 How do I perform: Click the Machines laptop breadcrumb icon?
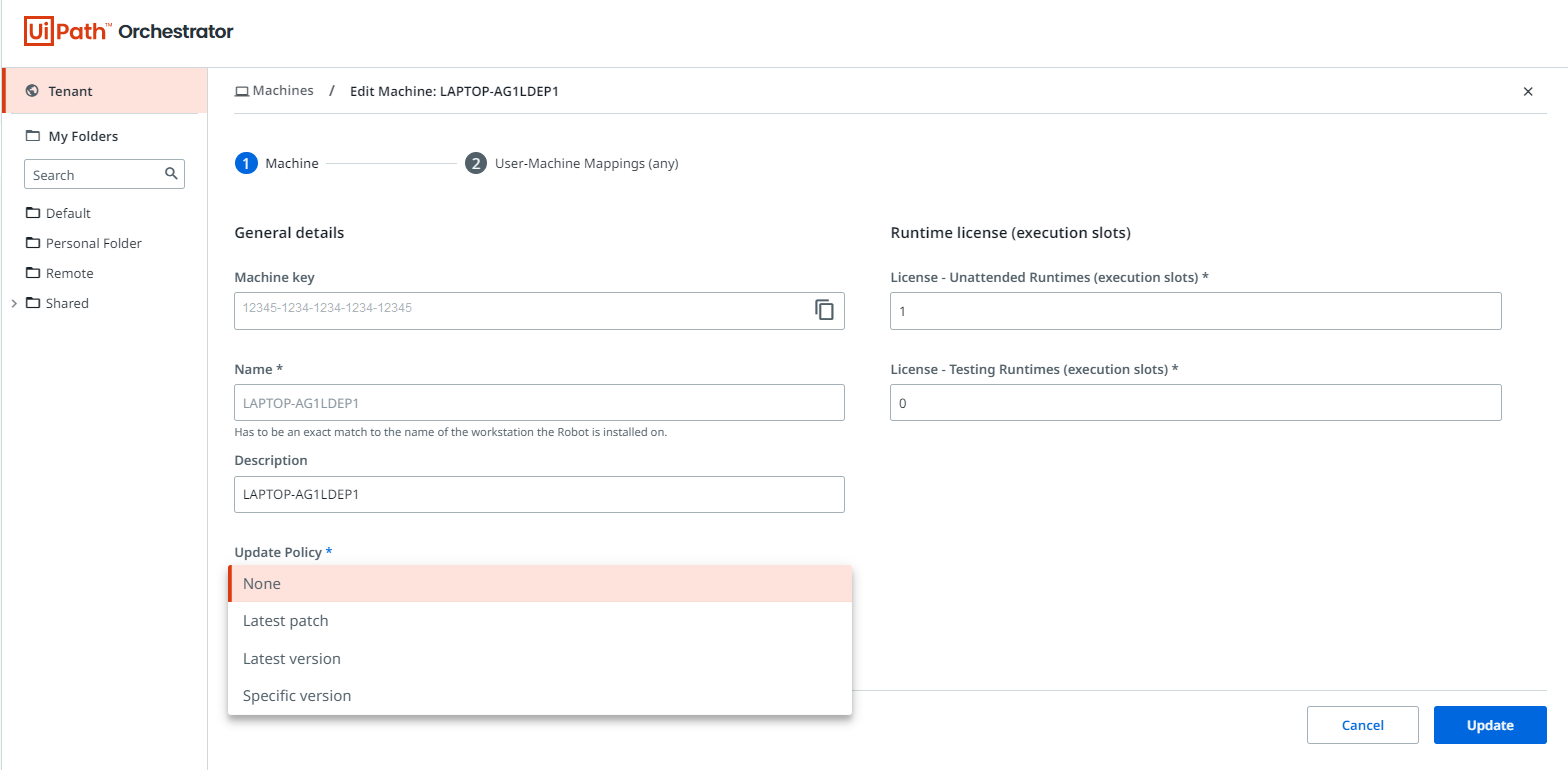[241, 91]
